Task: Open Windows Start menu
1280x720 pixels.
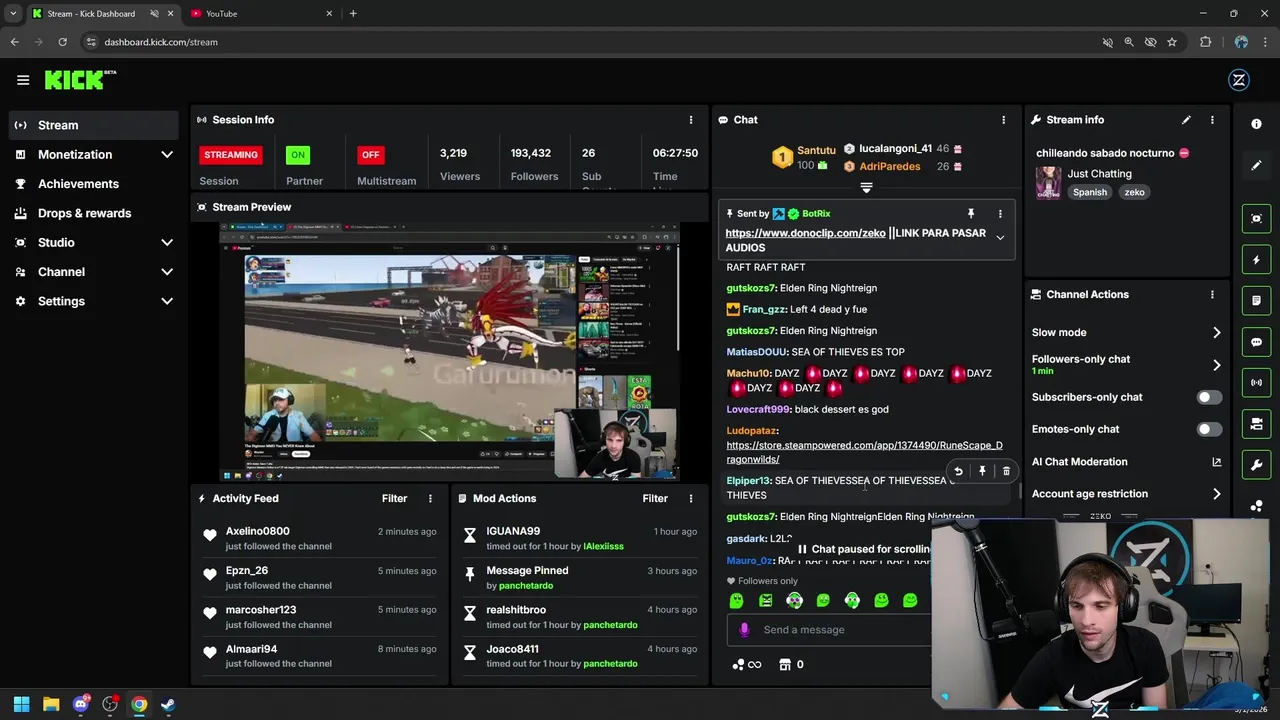Action: pos(21,705)
